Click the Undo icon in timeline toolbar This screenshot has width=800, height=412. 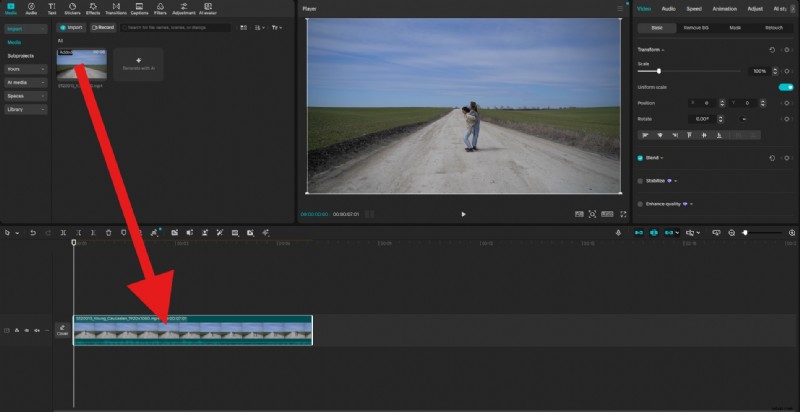pos(33,233)
